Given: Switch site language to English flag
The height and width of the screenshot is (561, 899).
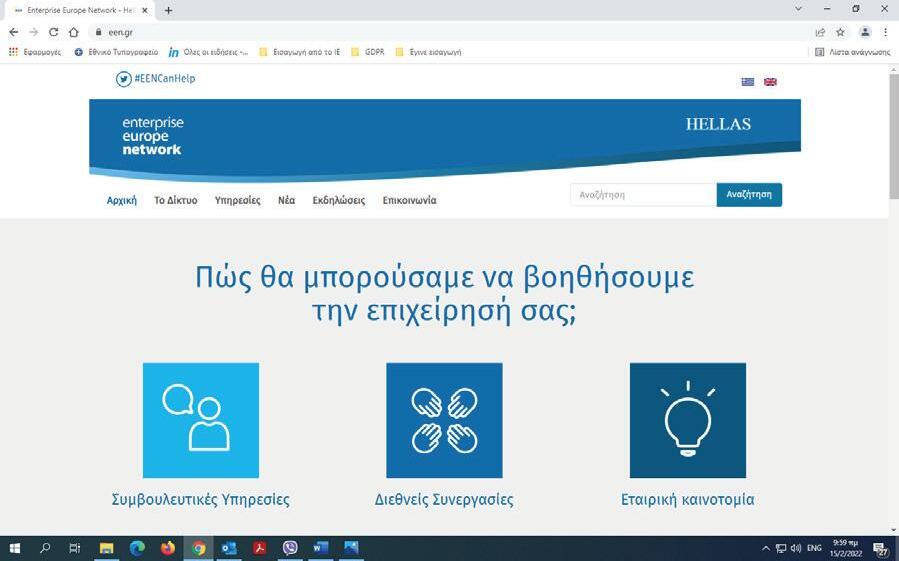Looking at the screenshot, I should click(770, 81).
